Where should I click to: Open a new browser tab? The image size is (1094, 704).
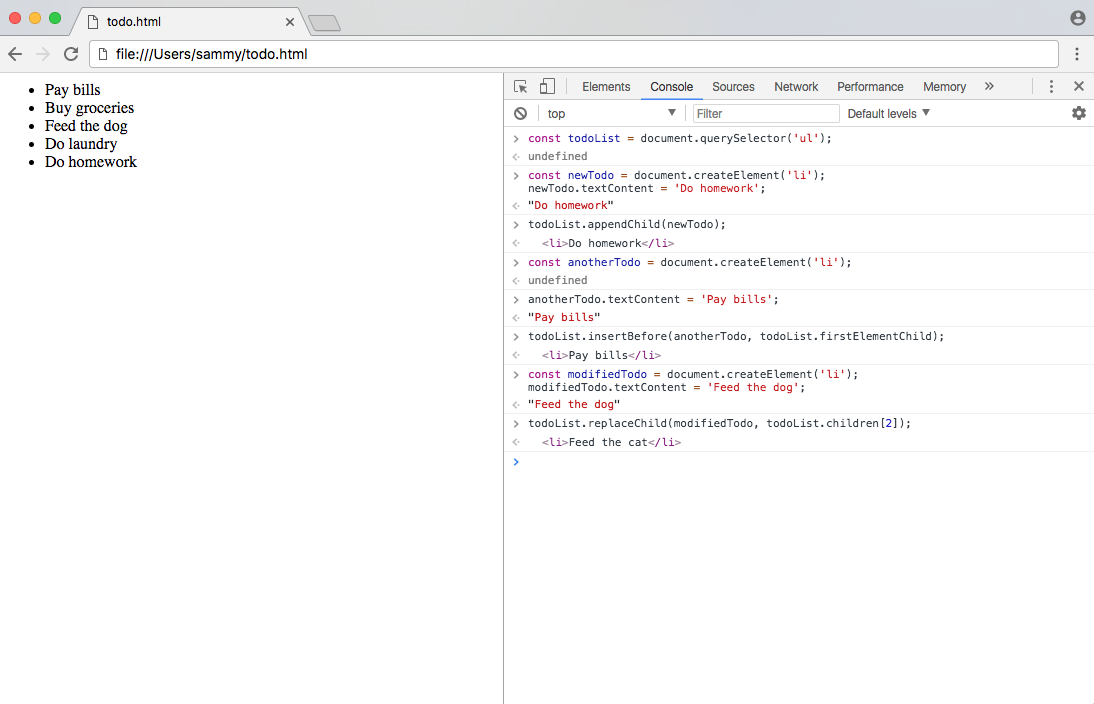324,21
